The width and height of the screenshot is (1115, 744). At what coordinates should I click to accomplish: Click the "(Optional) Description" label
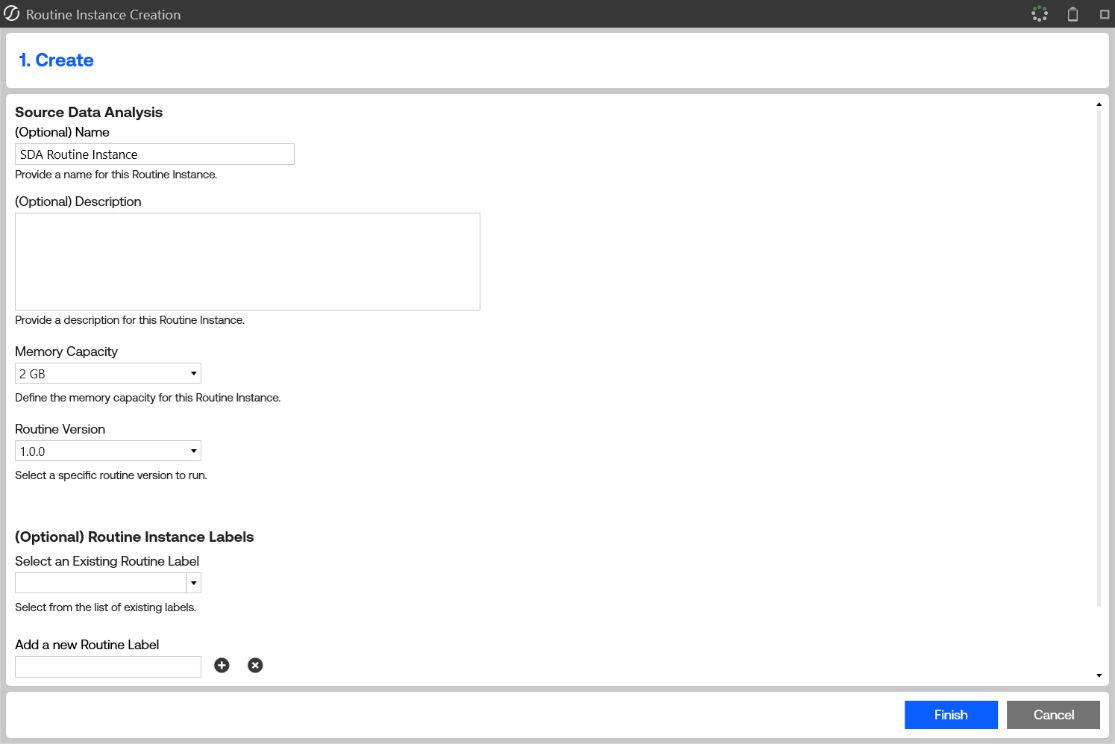tap(78, 201)
